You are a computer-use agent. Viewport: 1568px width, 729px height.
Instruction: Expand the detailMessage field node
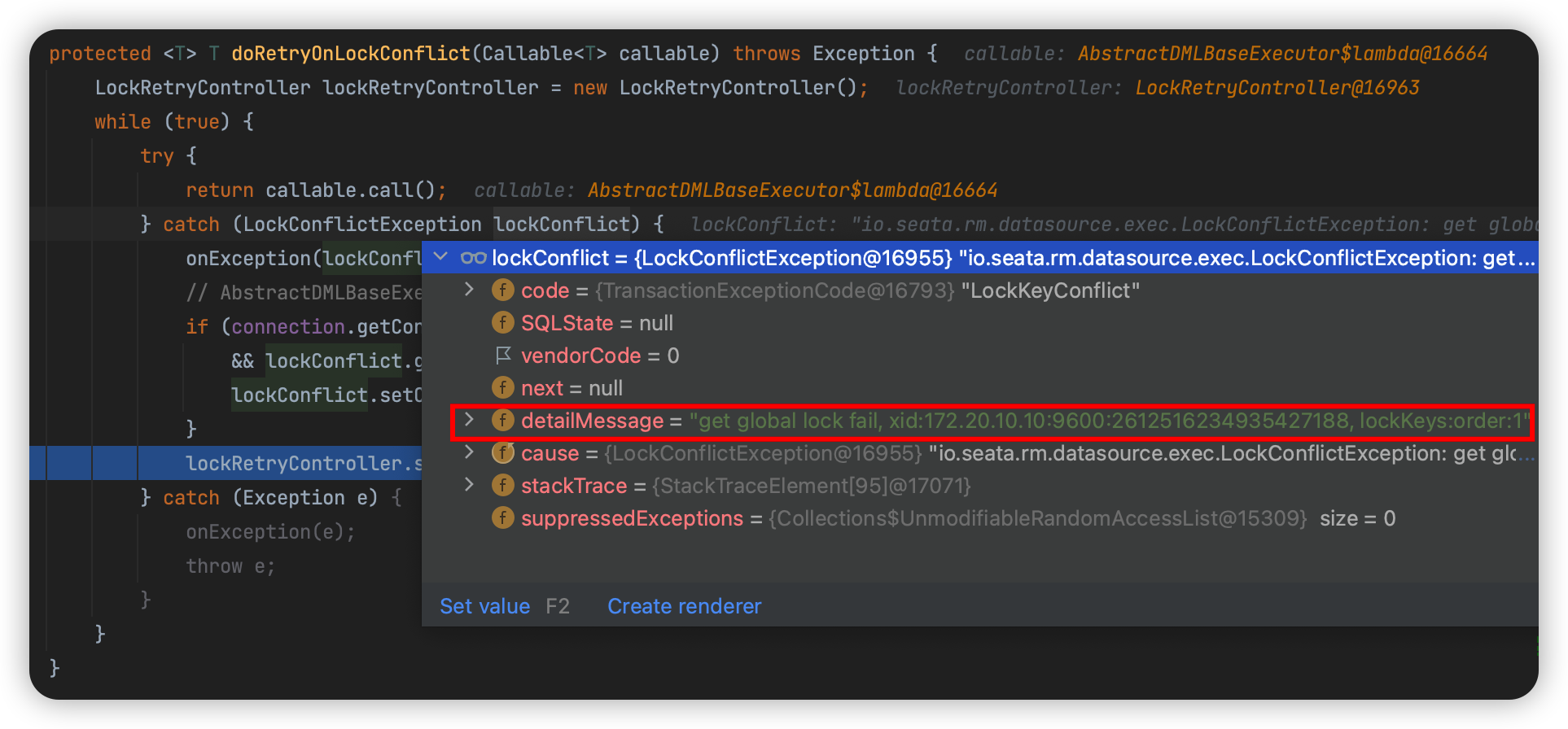pos(469,420)
